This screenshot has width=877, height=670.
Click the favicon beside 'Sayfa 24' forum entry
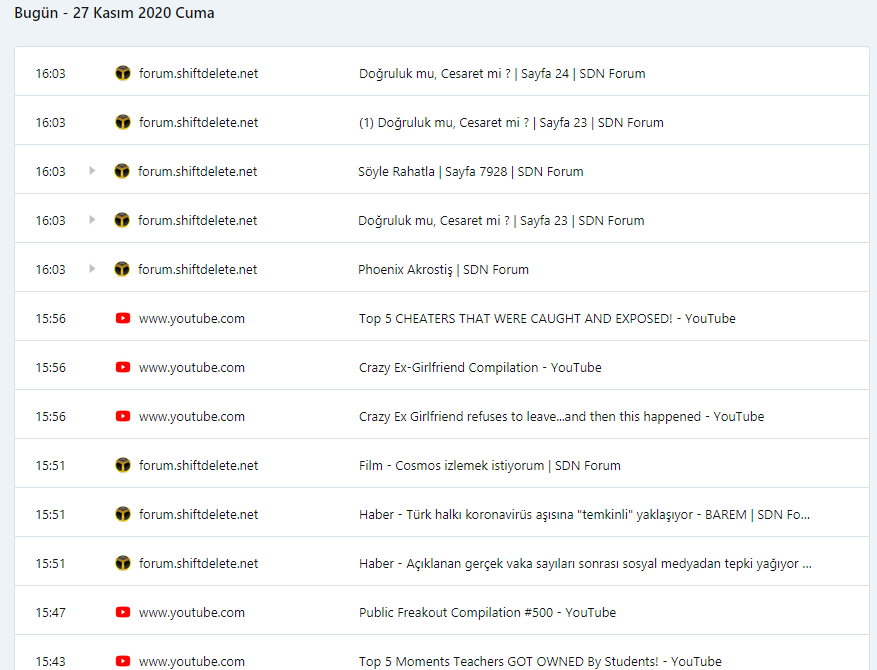click(x=123, y=73)
